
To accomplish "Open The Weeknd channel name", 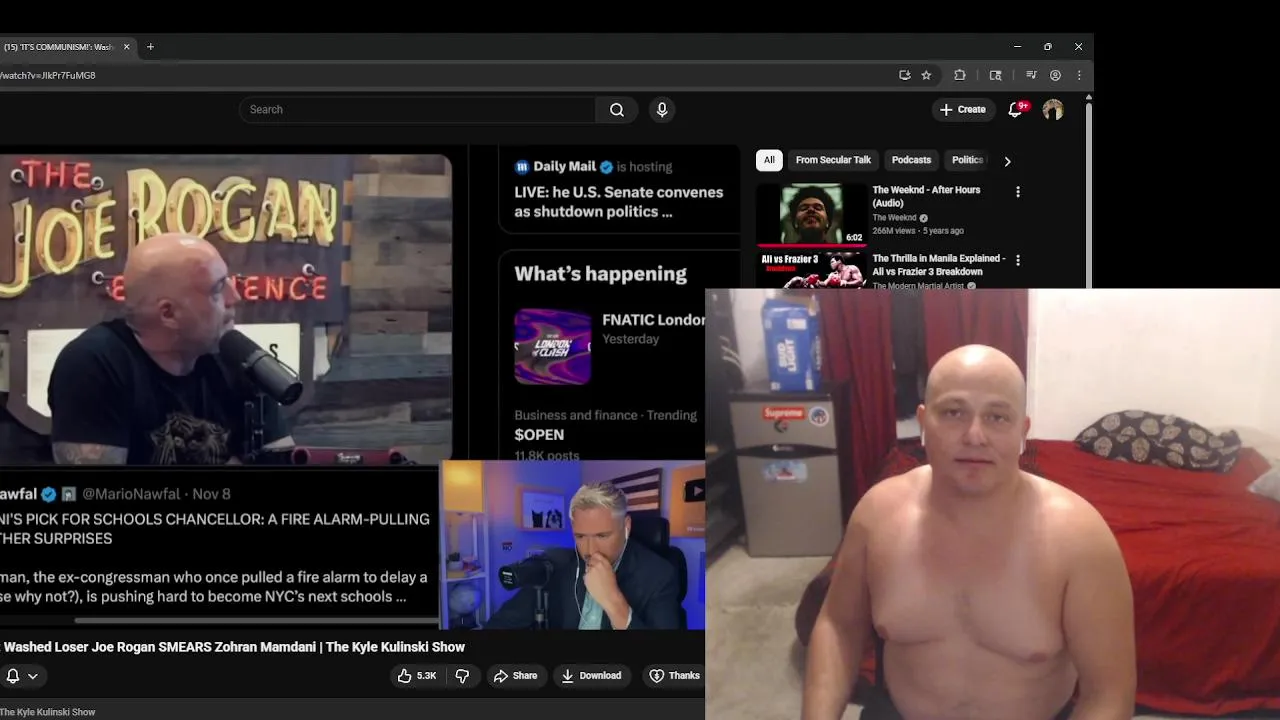I will point(894,218).
